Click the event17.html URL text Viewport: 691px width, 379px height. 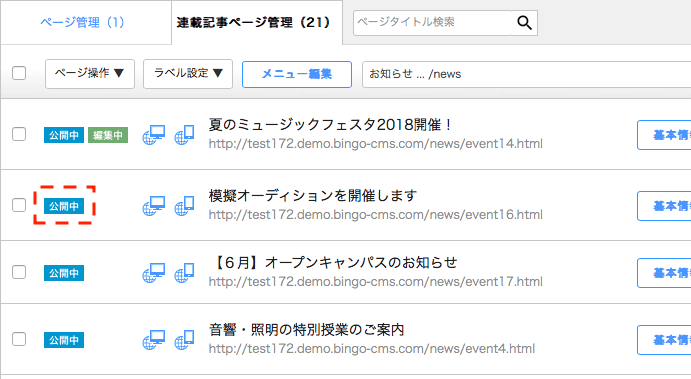click(x=375, y=282)
